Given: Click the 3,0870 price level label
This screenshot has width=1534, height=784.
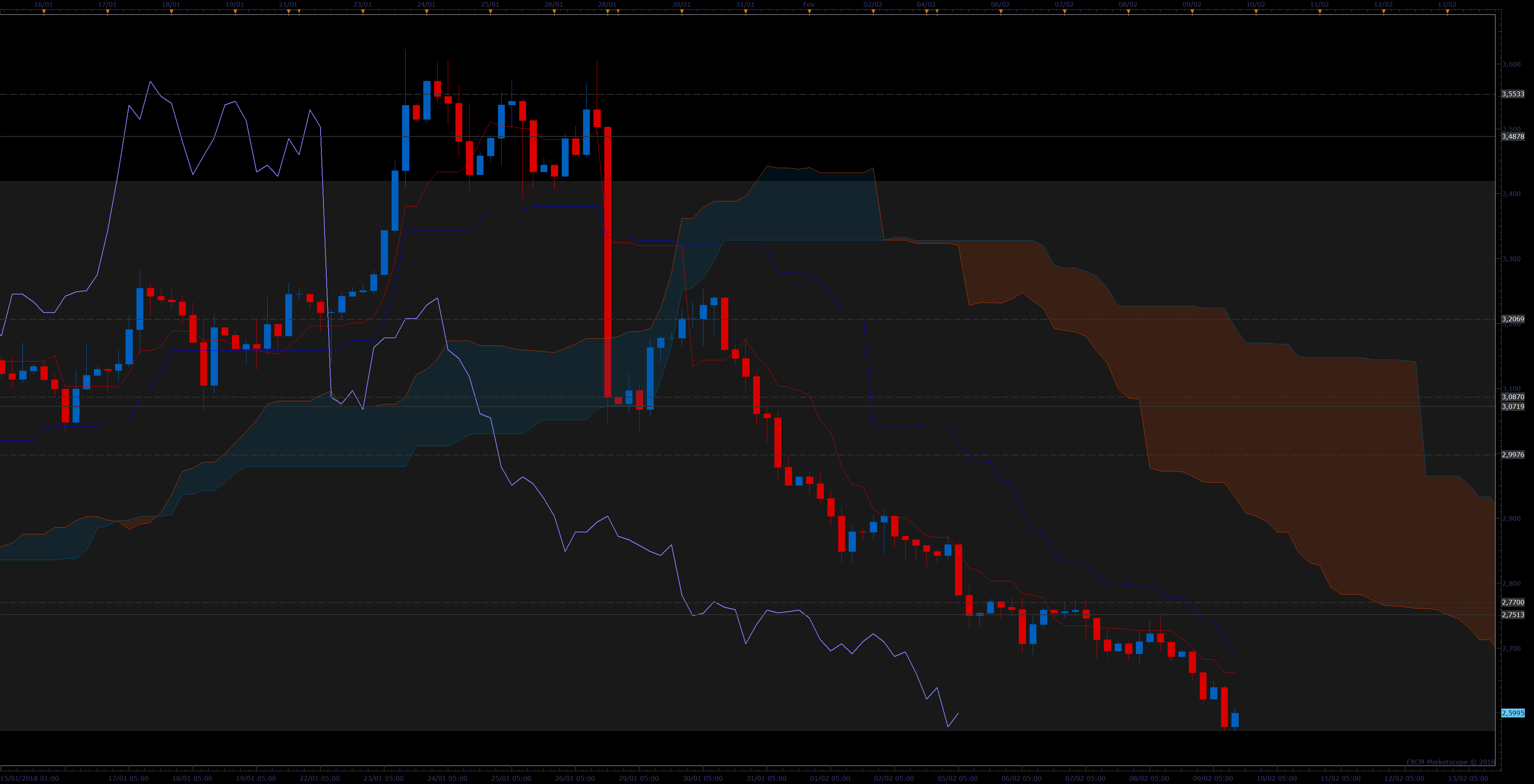Looking at the screenshot, I should (1513, 397).
